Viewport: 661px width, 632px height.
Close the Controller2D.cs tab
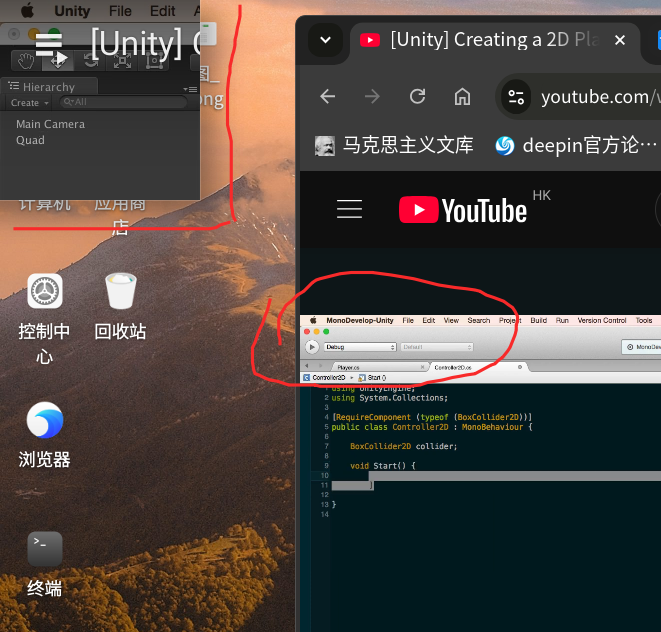520,367
